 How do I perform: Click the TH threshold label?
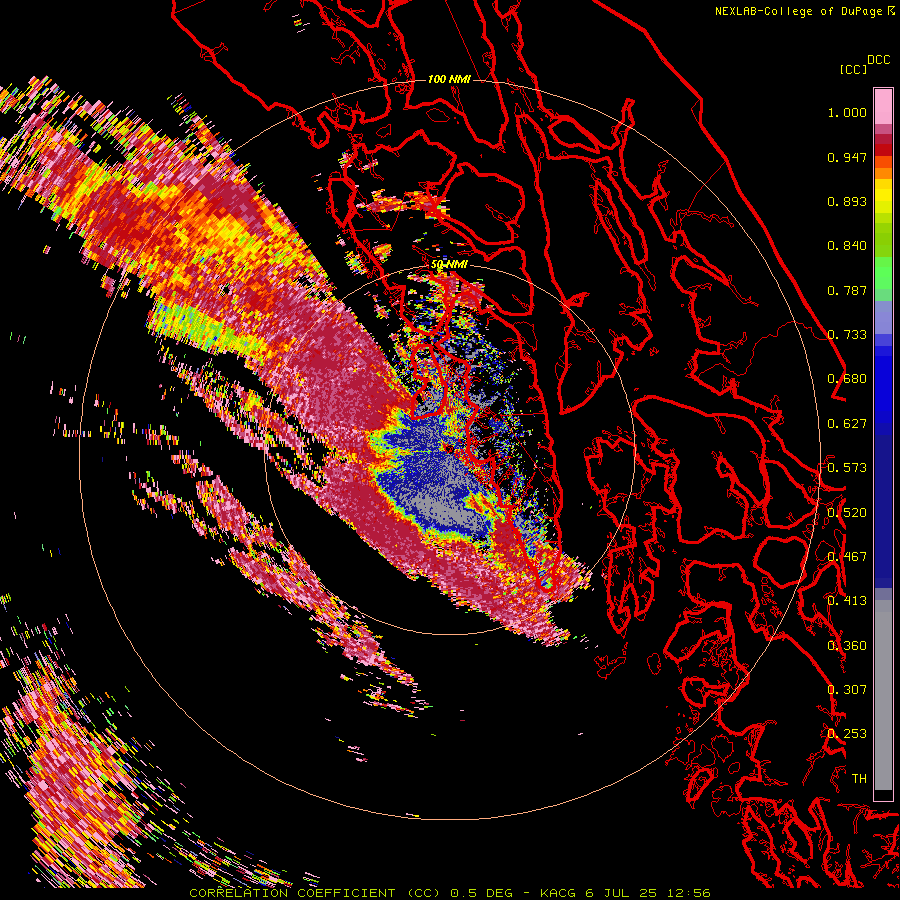point(859,779)
